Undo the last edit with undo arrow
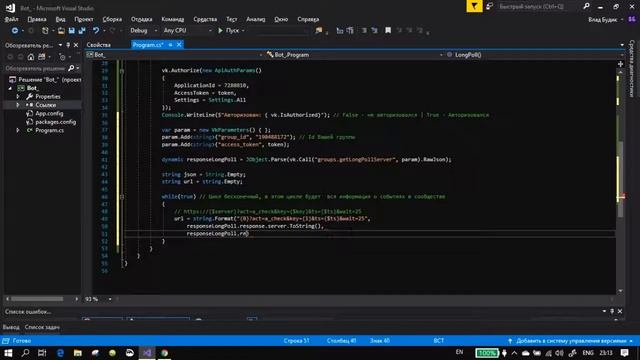 96,31
